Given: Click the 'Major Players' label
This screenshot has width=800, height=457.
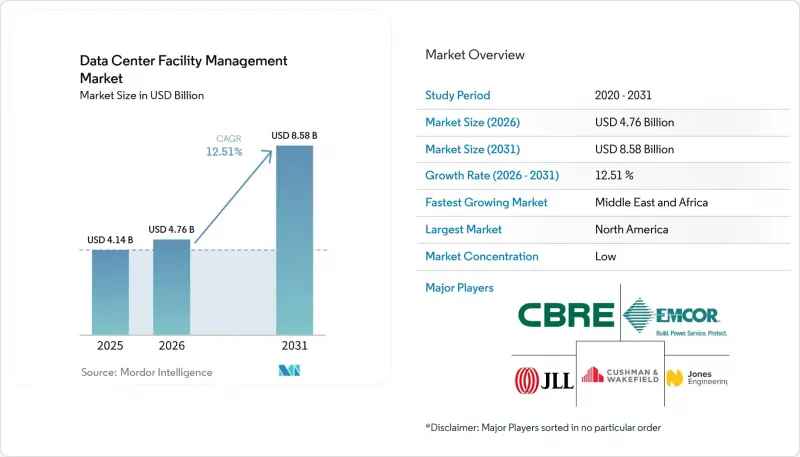Looking at the screenshot, I should tap(459, 288).
